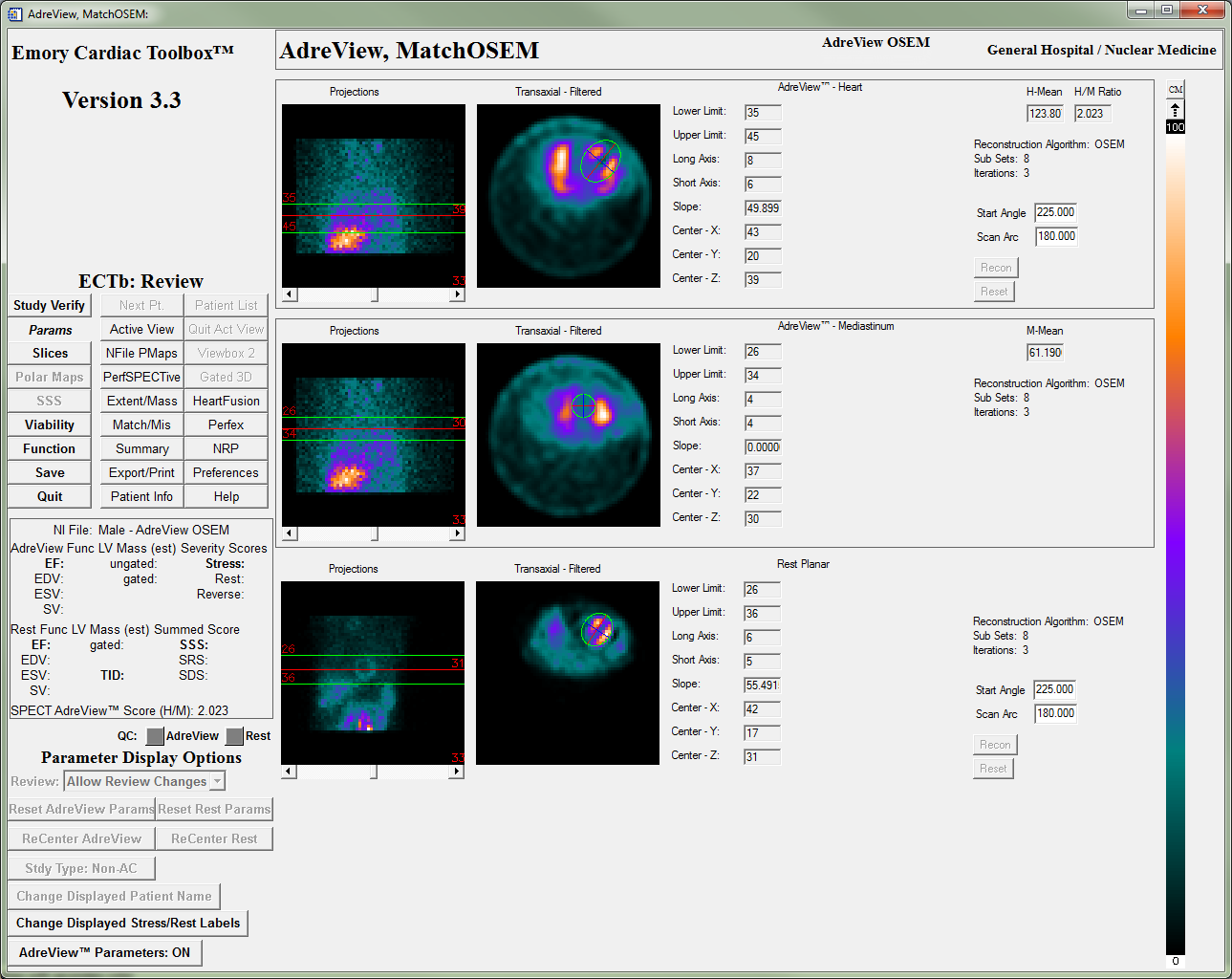Click the Rest Planar Projections scrollbar thumb

click(x=374, y=772)
